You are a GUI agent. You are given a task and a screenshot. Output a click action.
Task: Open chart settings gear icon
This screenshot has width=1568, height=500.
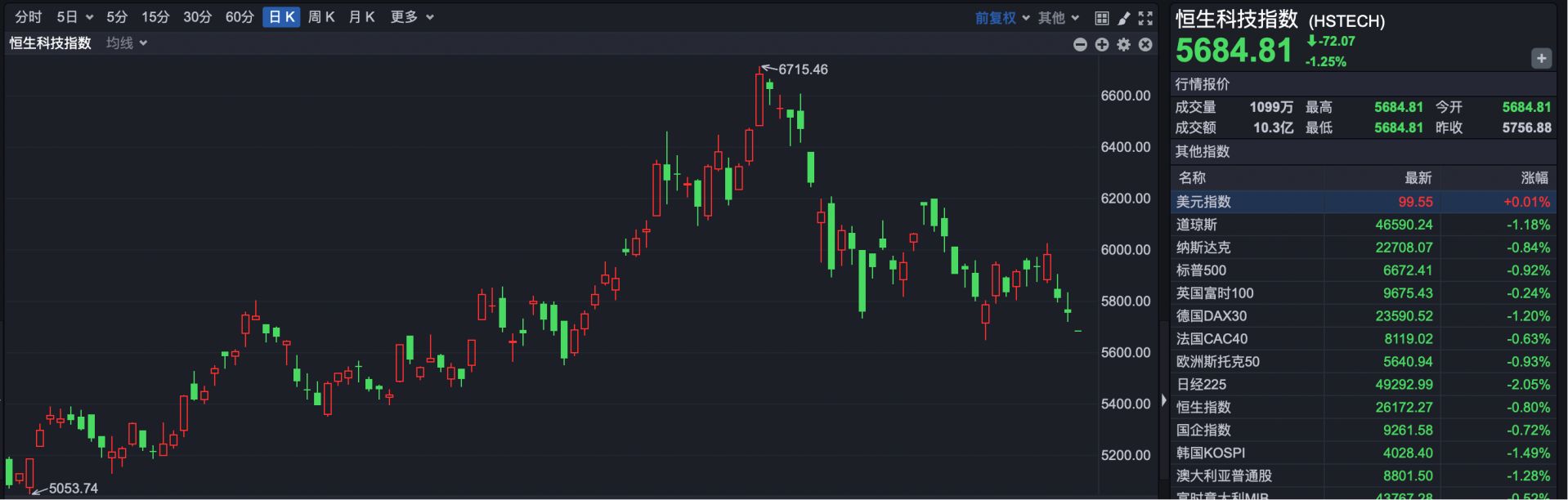[1124, 44]
